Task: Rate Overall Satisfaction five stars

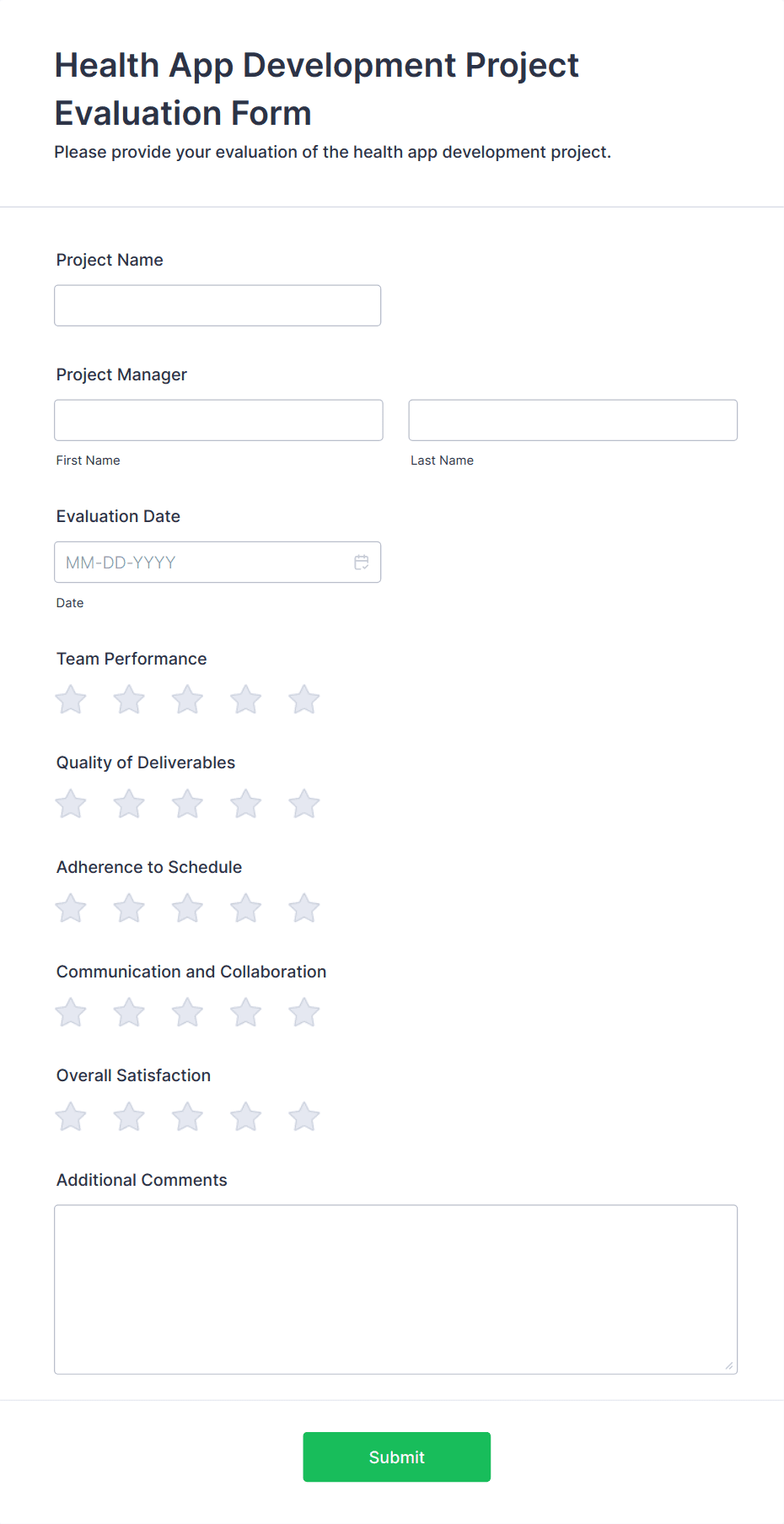Action: point(303,1117)
